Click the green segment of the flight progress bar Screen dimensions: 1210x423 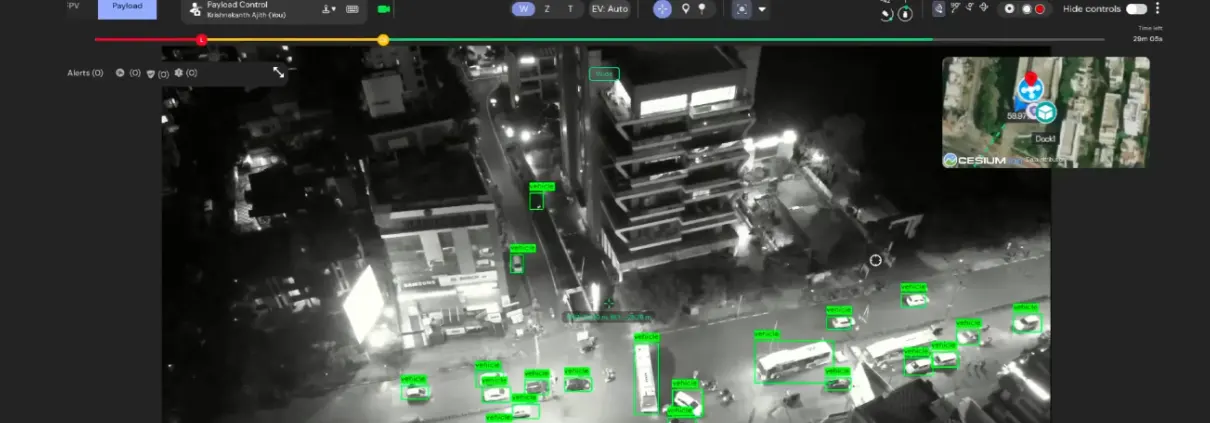click(660, 40)
